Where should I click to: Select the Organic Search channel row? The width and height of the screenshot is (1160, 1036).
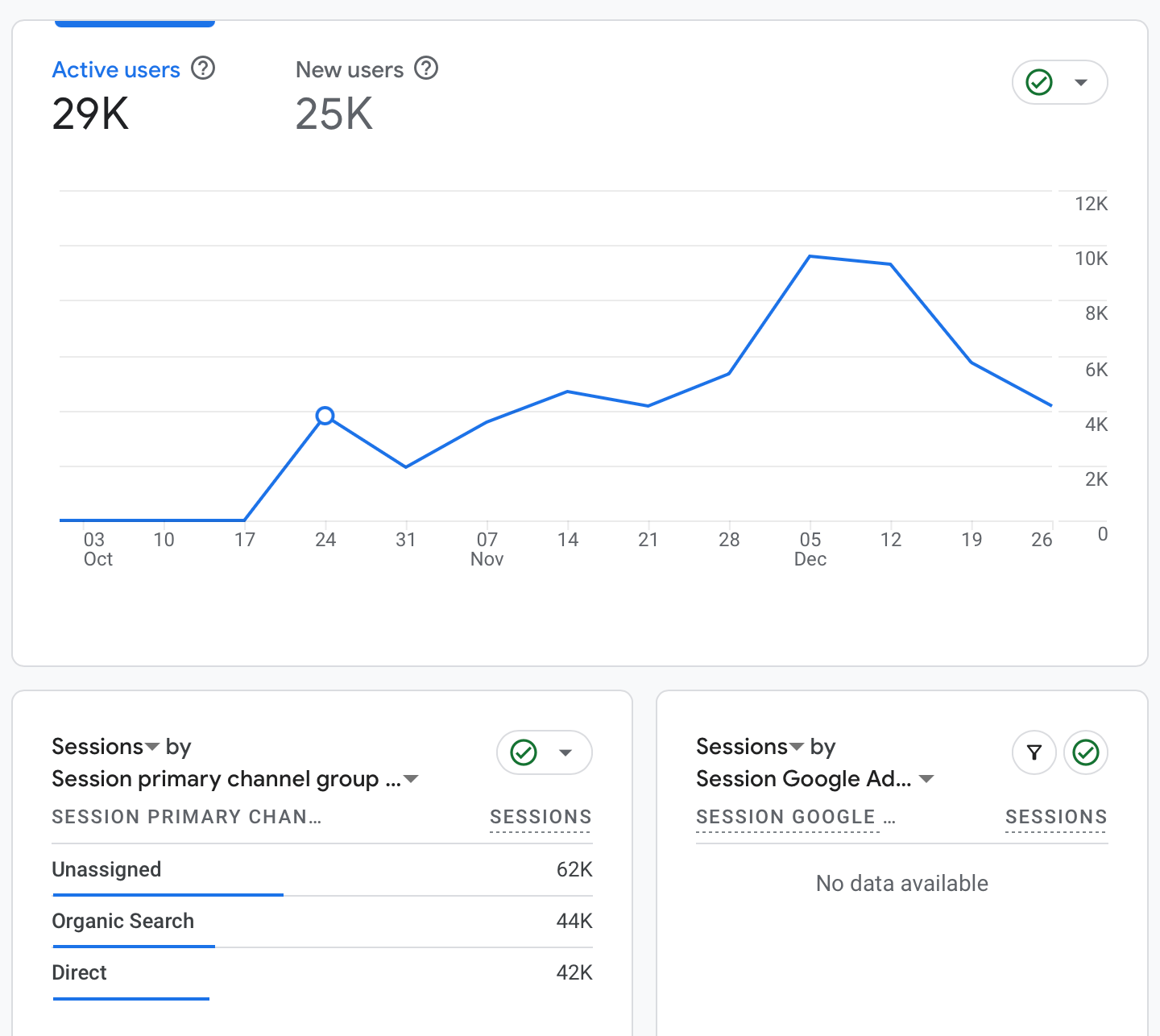[x=122, y=921]
